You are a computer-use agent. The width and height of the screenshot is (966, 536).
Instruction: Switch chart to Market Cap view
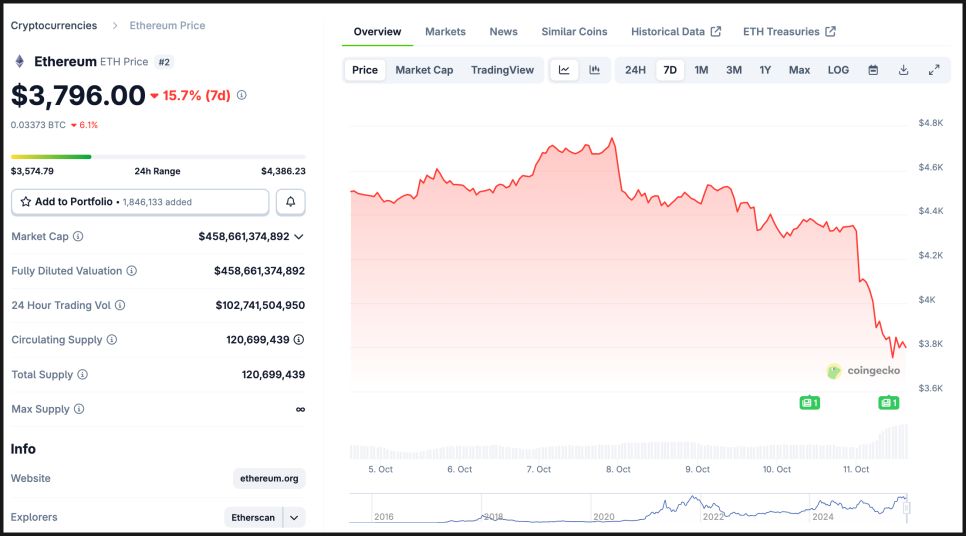click(424, 70)
